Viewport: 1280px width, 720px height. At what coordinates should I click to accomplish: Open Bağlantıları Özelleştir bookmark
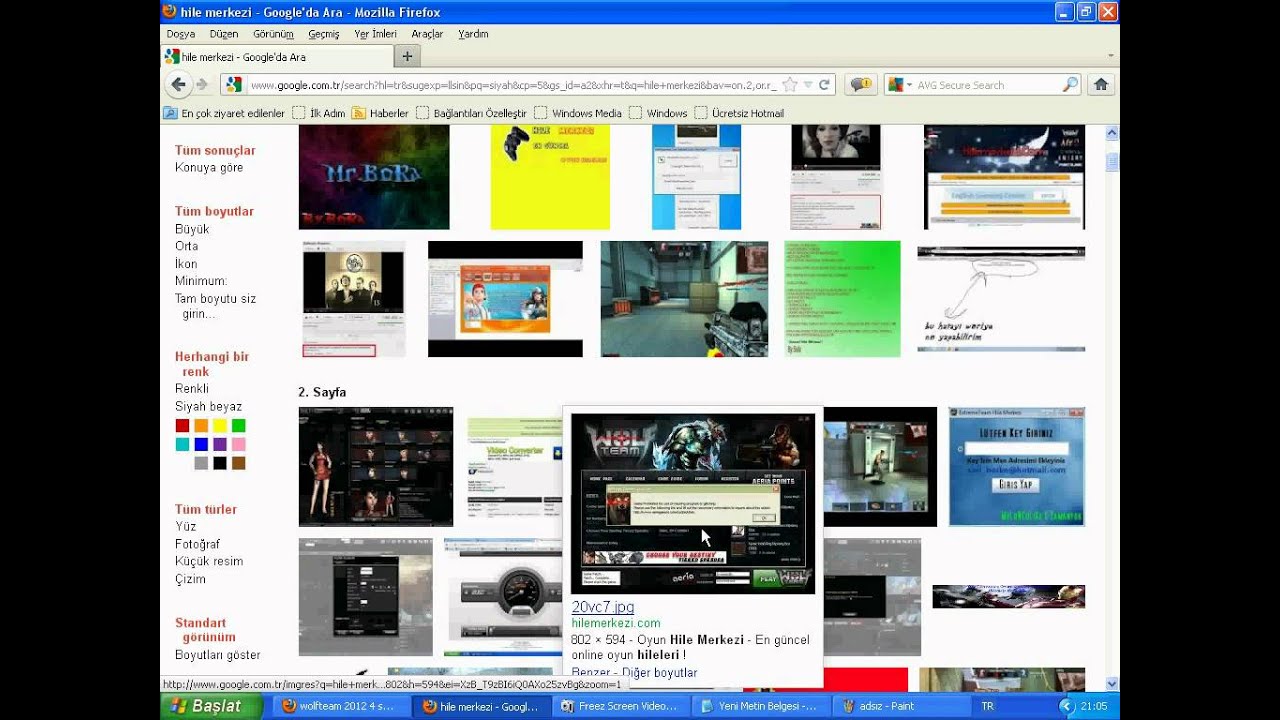pyautogui.click(x=471, y=113)
